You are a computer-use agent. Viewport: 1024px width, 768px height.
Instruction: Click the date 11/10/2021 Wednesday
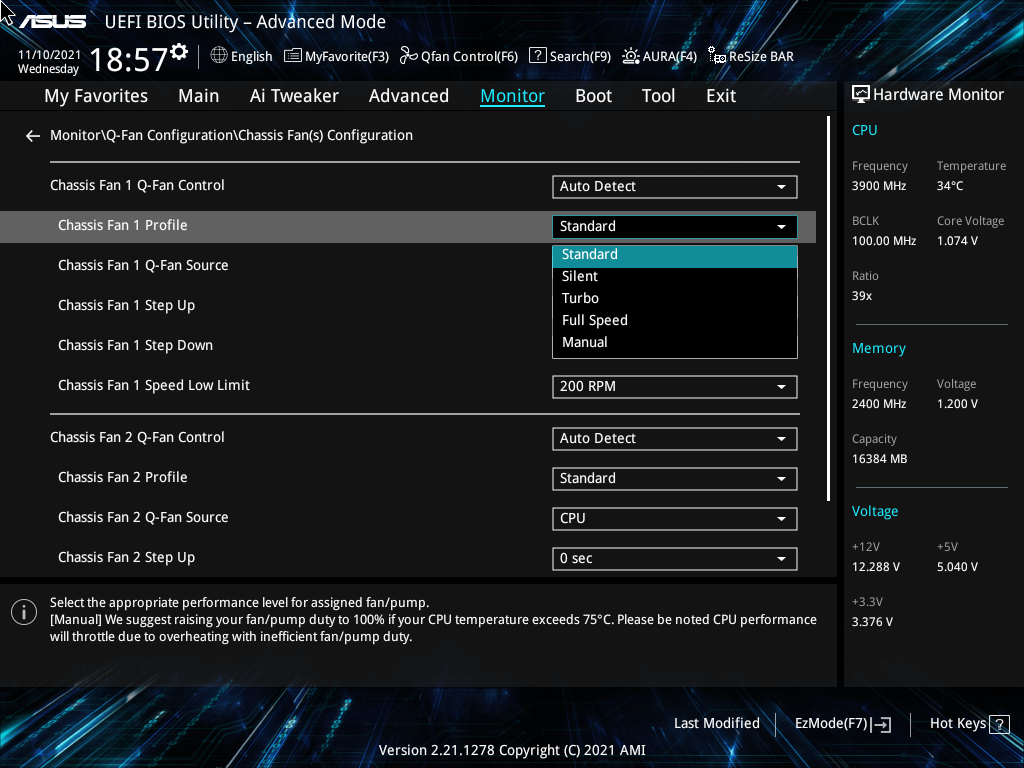click(x=49, y=62)
